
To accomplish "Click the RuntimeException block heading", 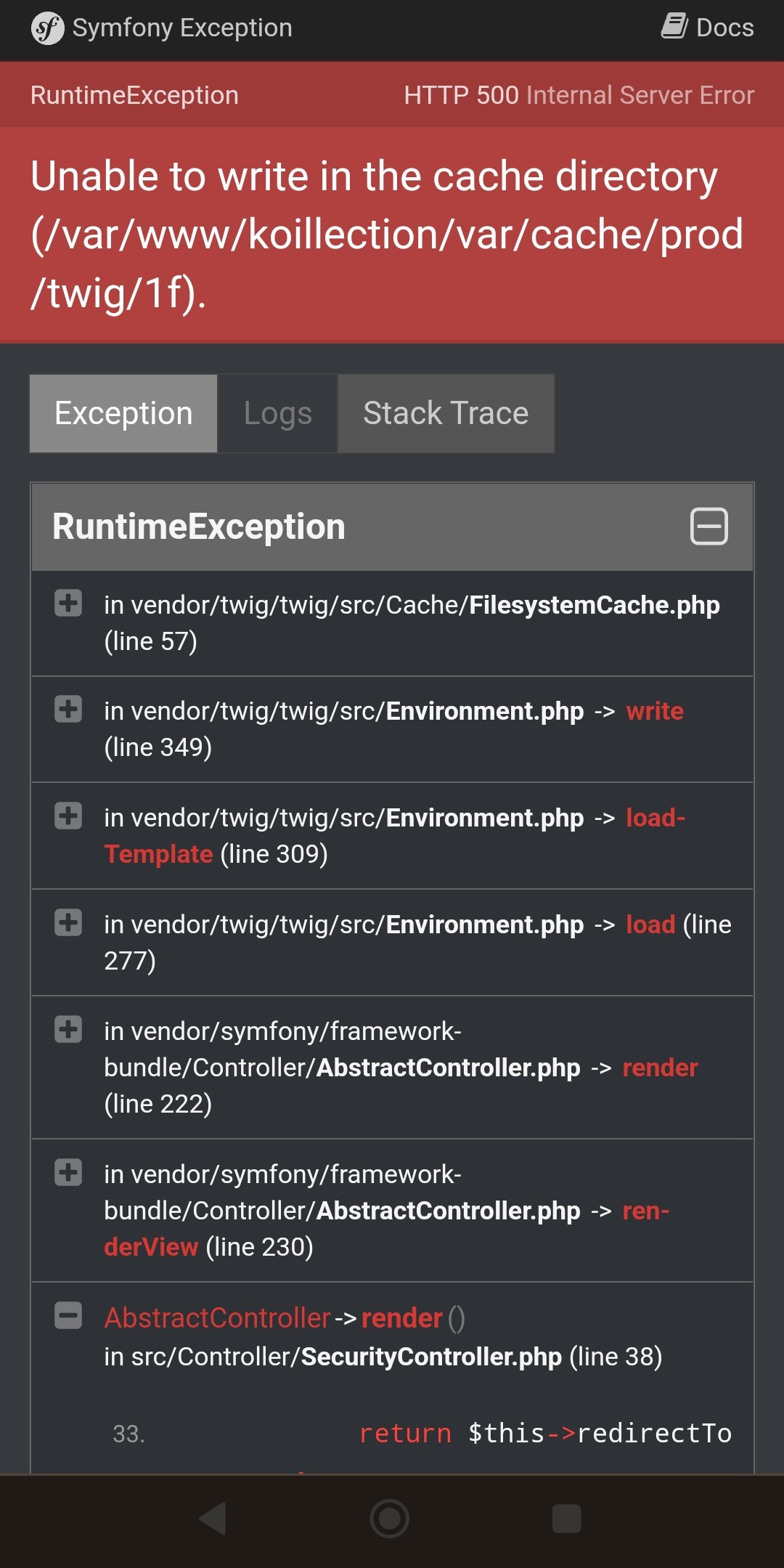I will click(x=199, y=527).
